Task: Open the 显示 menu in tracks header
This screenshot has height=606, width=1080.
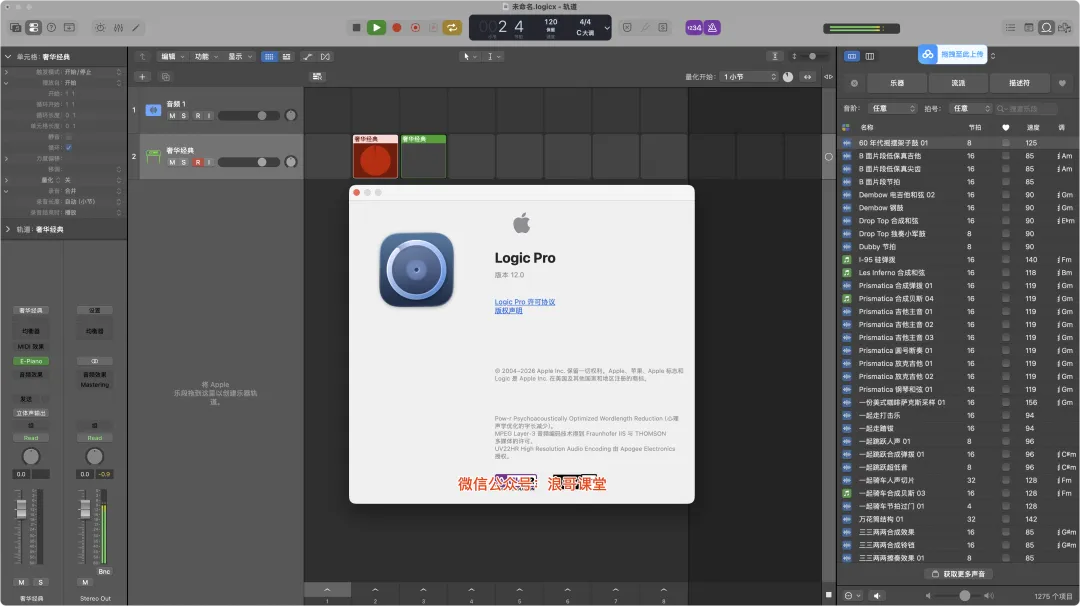Action: [x=239, y=56]
